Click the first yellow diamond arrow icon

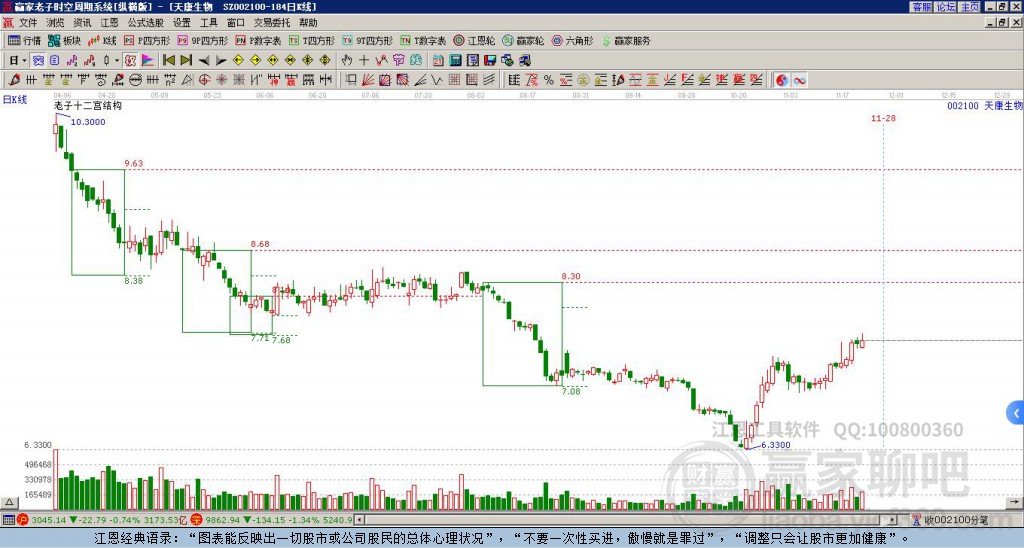click(x=238, y=60)
